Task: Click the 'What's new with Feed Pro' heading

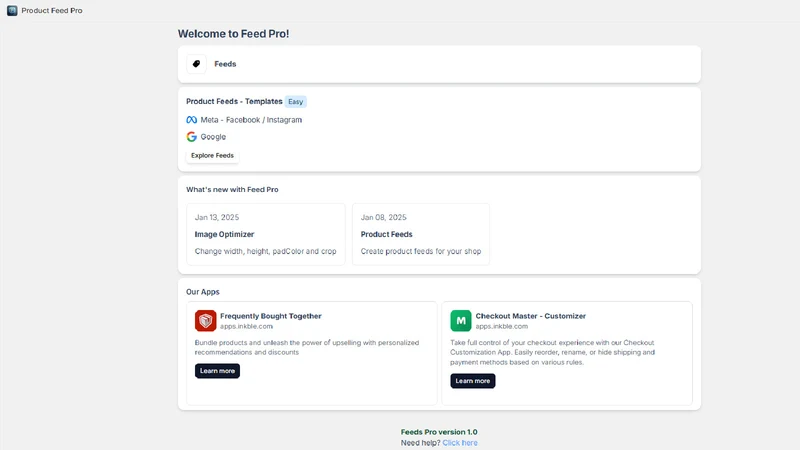Action: (232, 189)
